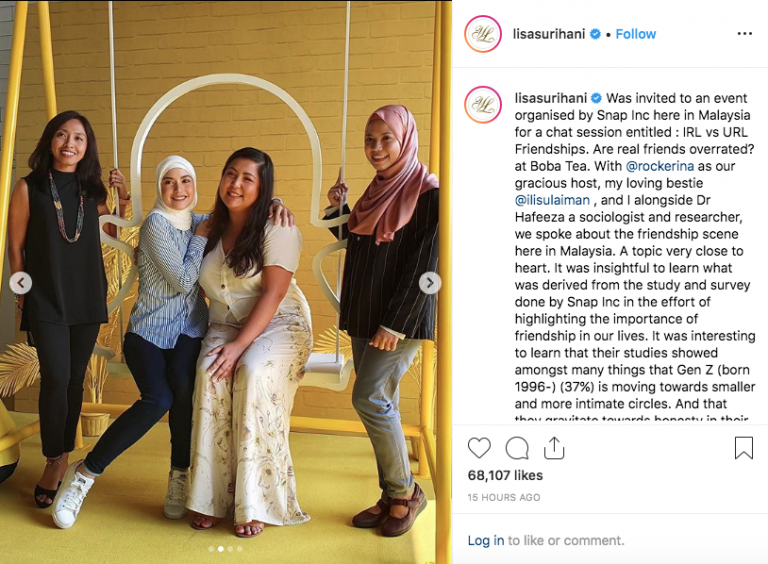Go to the next photo with the right arrow
Viewport: 768px width, 564px height.
(x=430, y=282)
